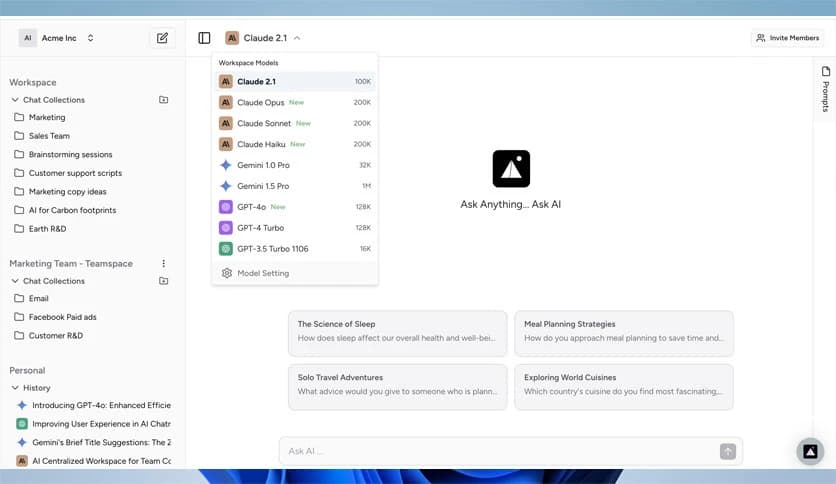Open floating assistant widget icon
836x484 pixels.
click(810, 451)
